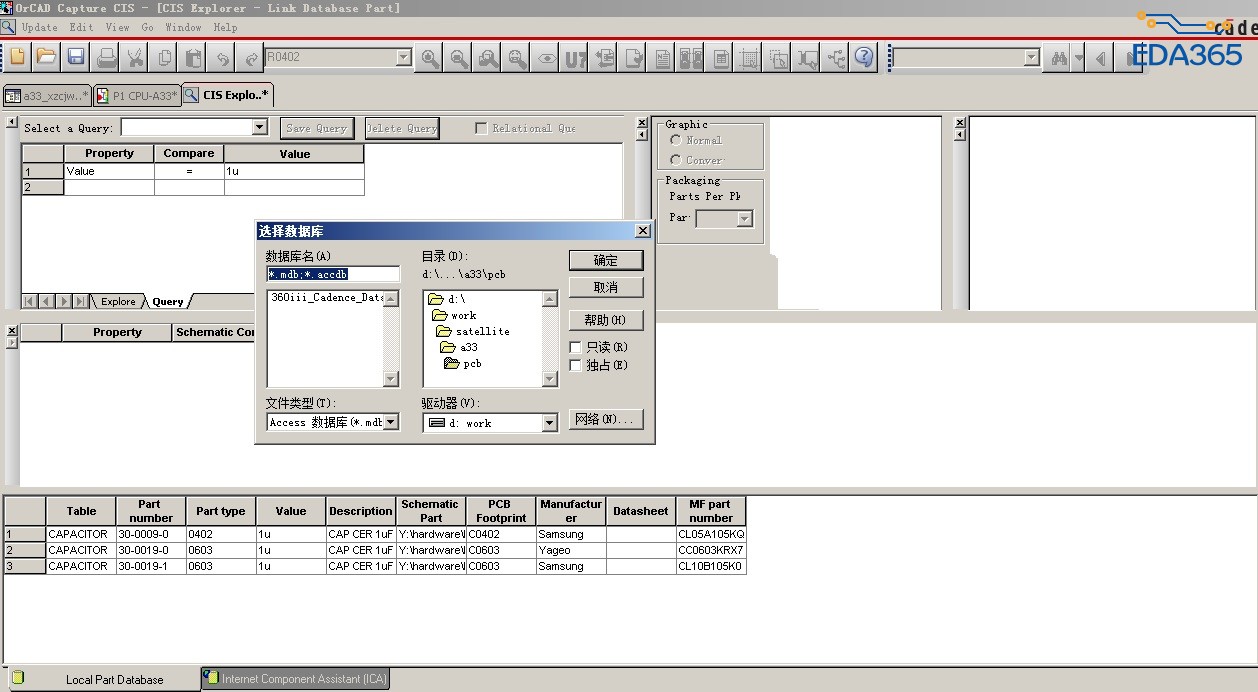
Task: Select 360iii_Cadence_Data file in list
Action: click(327, 298)
